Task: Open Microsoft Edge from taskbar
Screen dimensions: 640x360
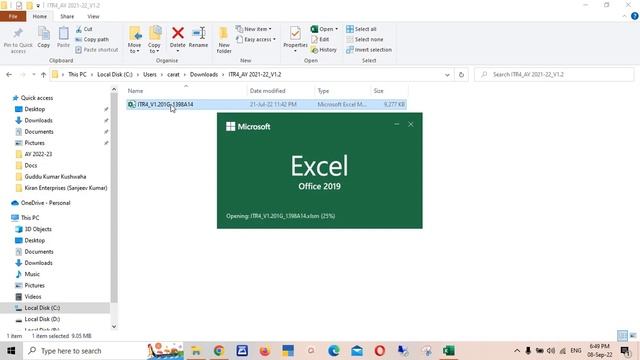Action: [x=334, y=351]
